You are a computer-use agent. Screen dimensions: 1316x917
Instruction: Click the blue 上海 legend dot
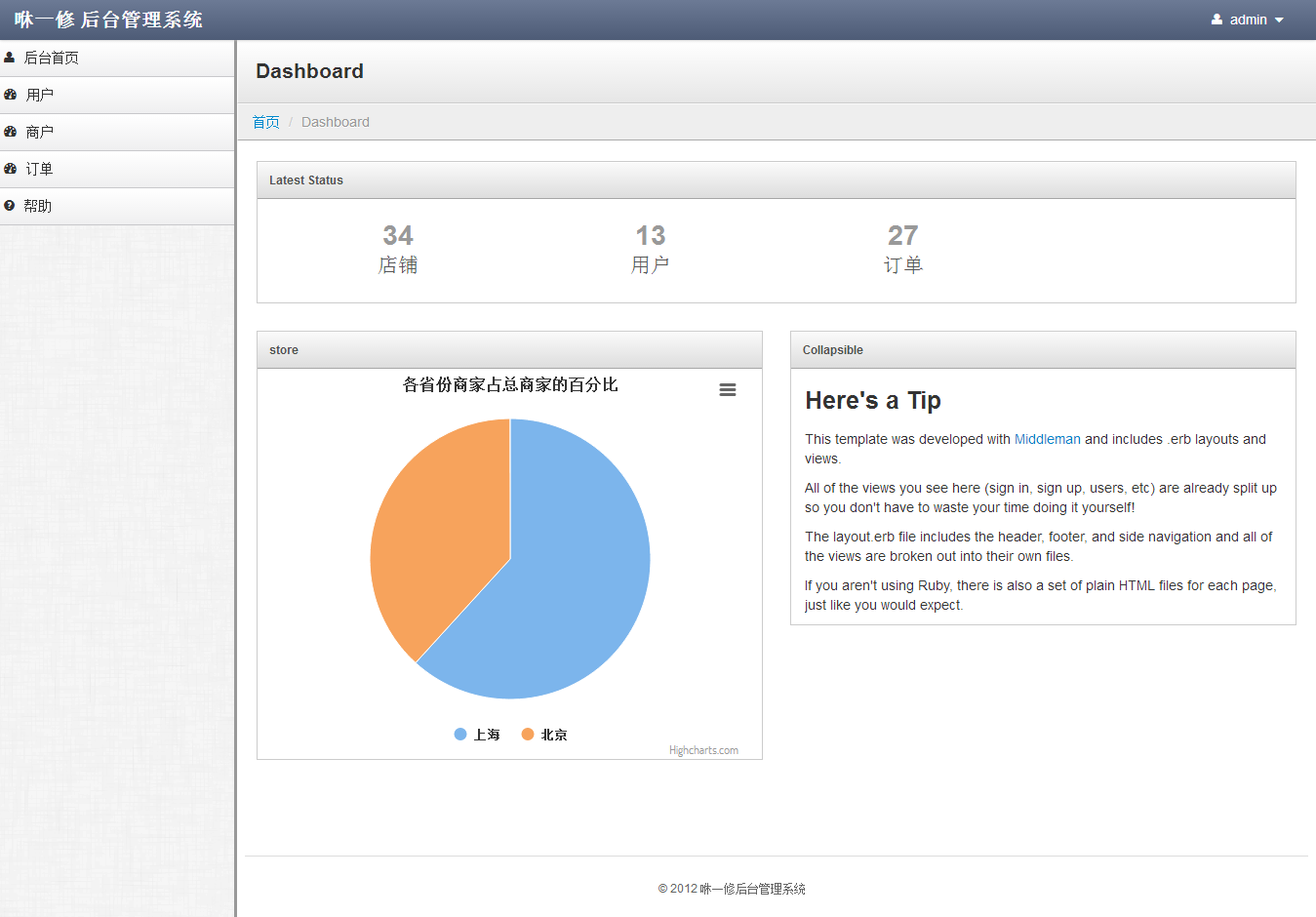tap(460, 735)
